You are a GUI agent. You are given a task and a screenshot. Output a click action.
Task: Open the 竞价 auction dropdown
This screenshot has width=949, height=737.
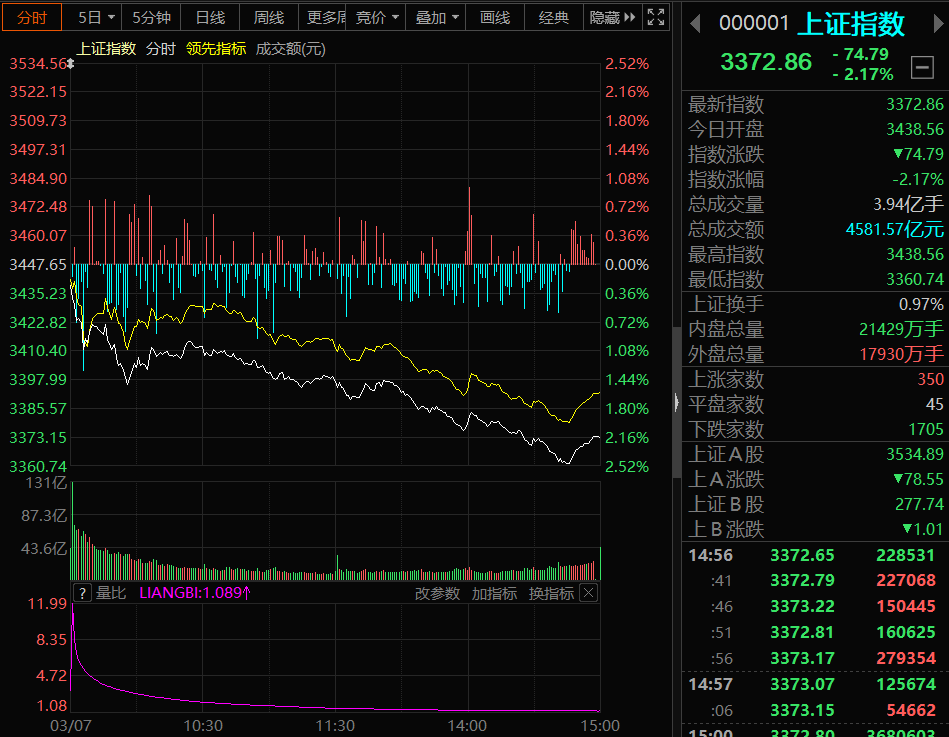click(x=378, y=17)
